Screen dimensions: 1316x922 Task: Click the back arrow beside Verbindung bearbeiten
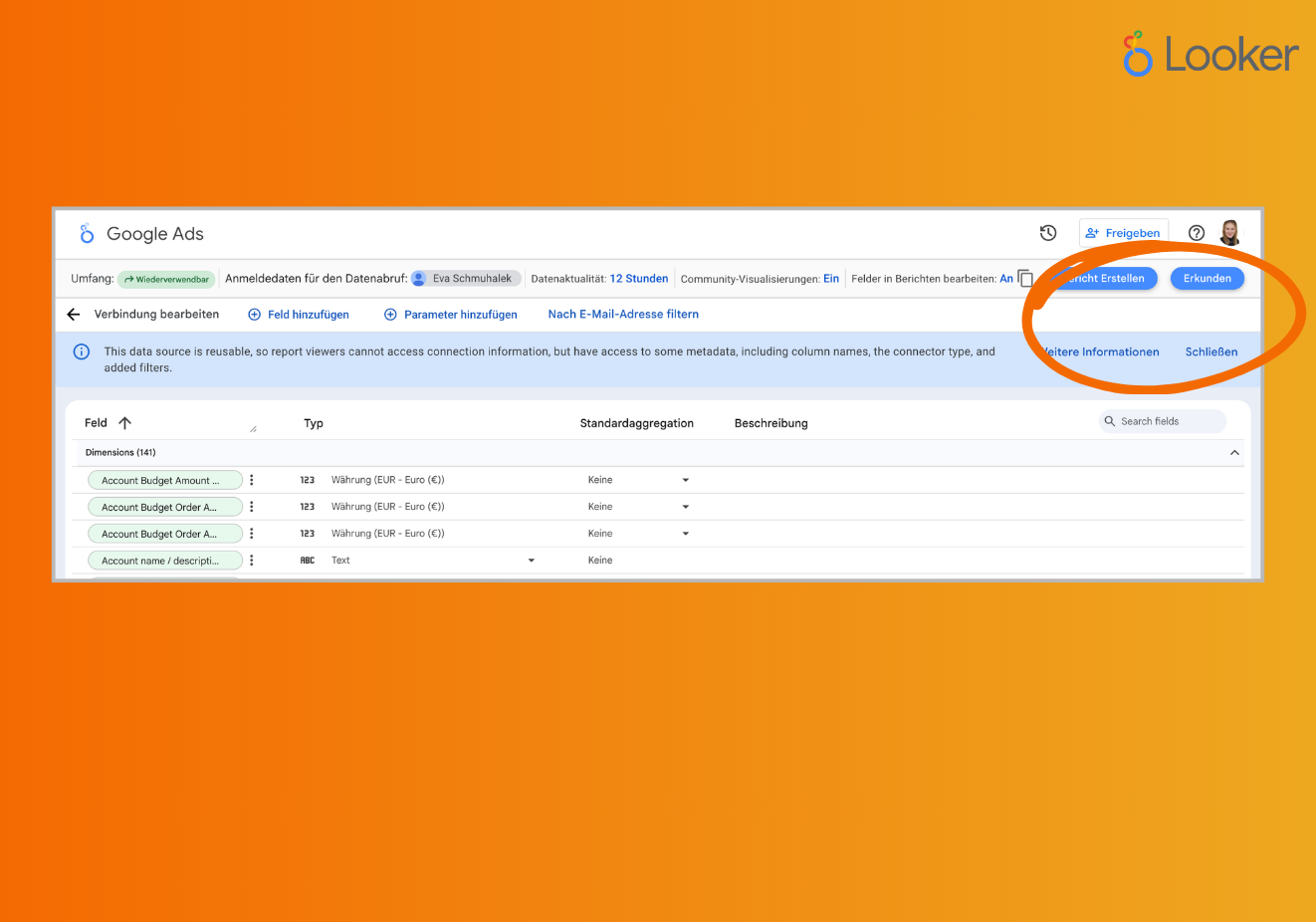click(x=74, y=315)
